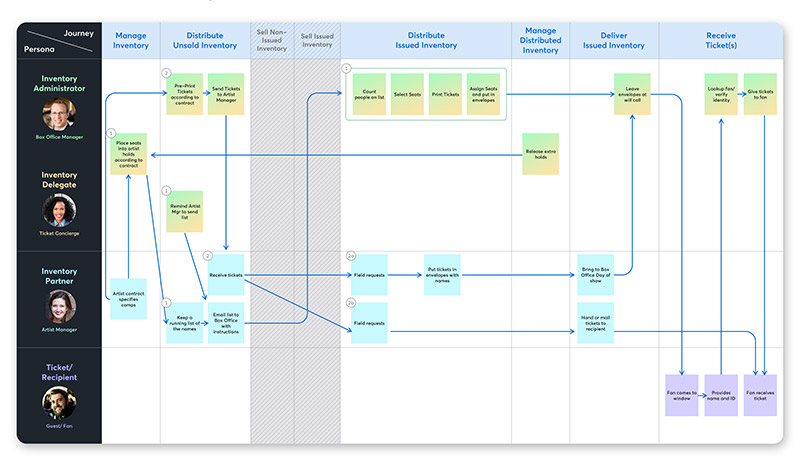
Task: Click the Email list to Box Office note
Action: pos(225,322)
